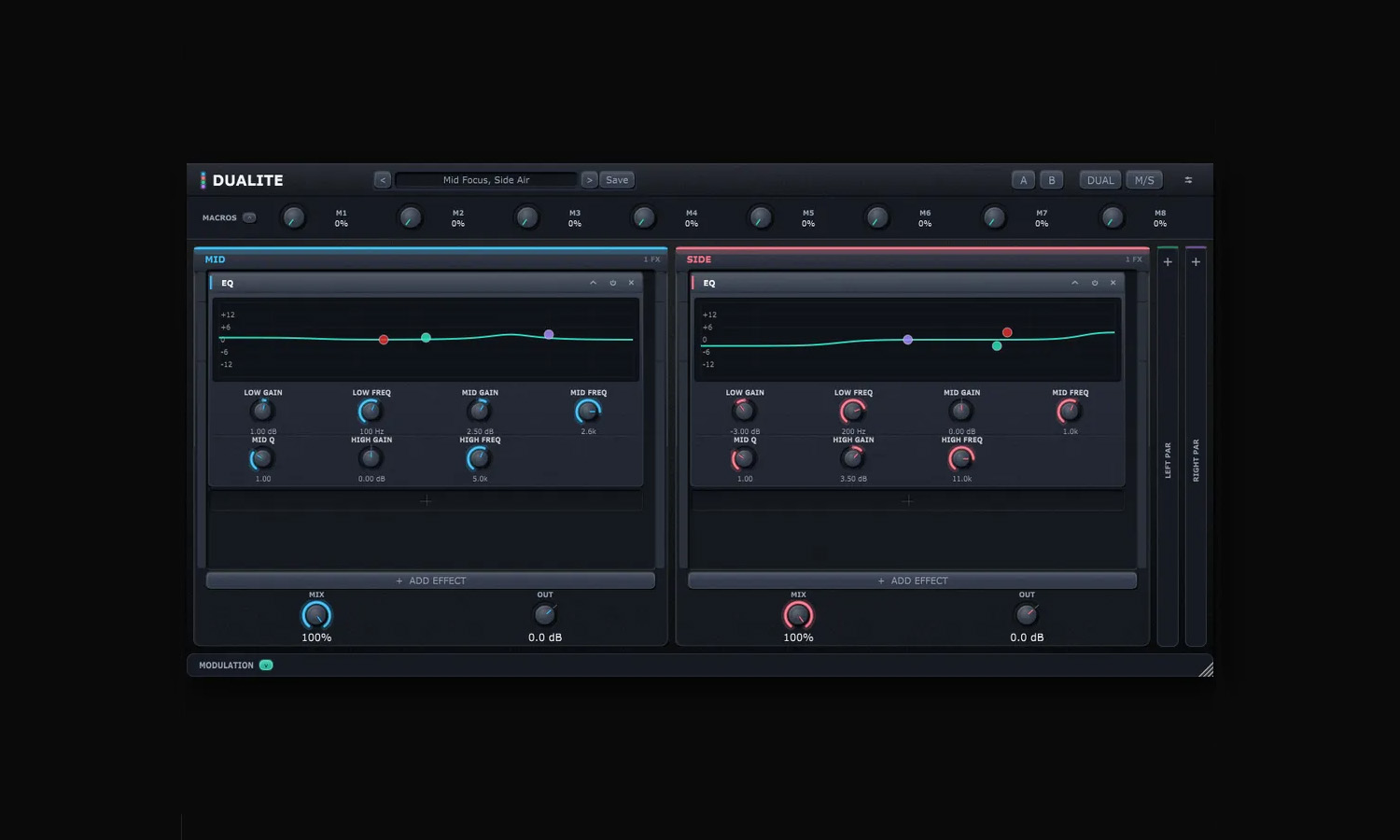The image size is (1400, 840).
Task: Adjust Mid EQ Mid Freq knob
Action: click(x=588, y=411)
